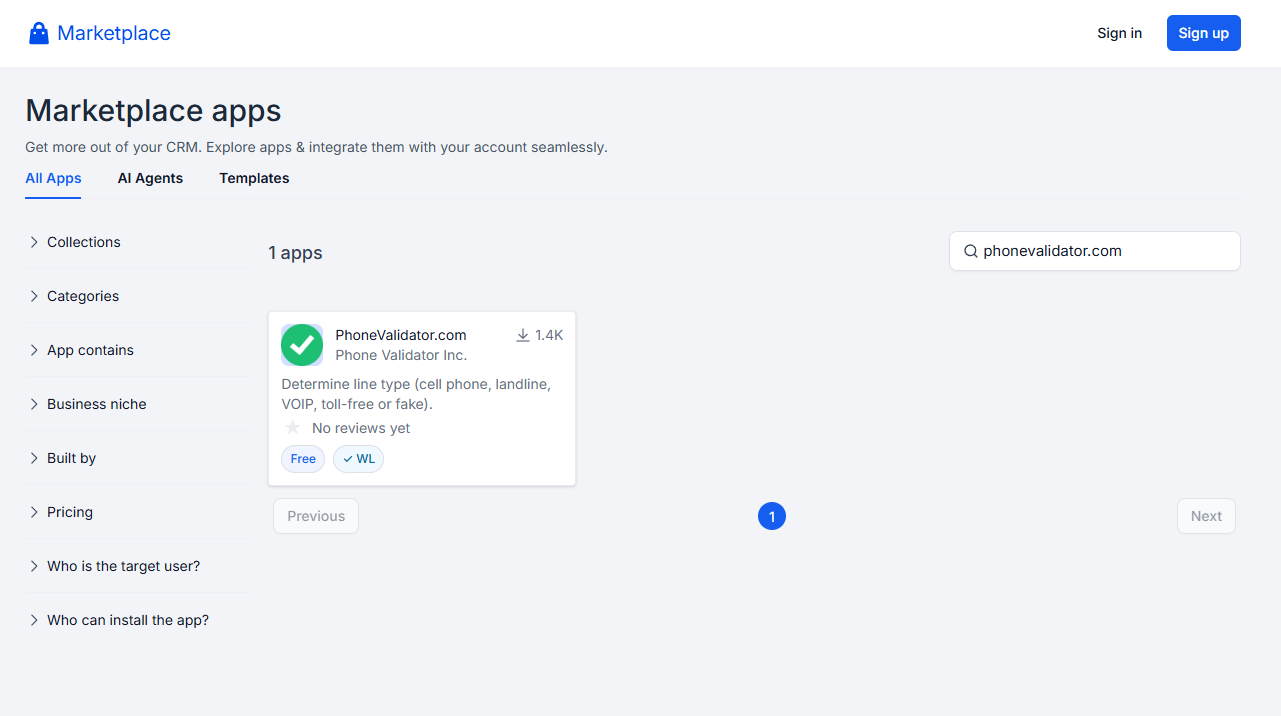
Task: Click the magnifying glass search icon
Action: pyautogui.click(x=970, y=251)
